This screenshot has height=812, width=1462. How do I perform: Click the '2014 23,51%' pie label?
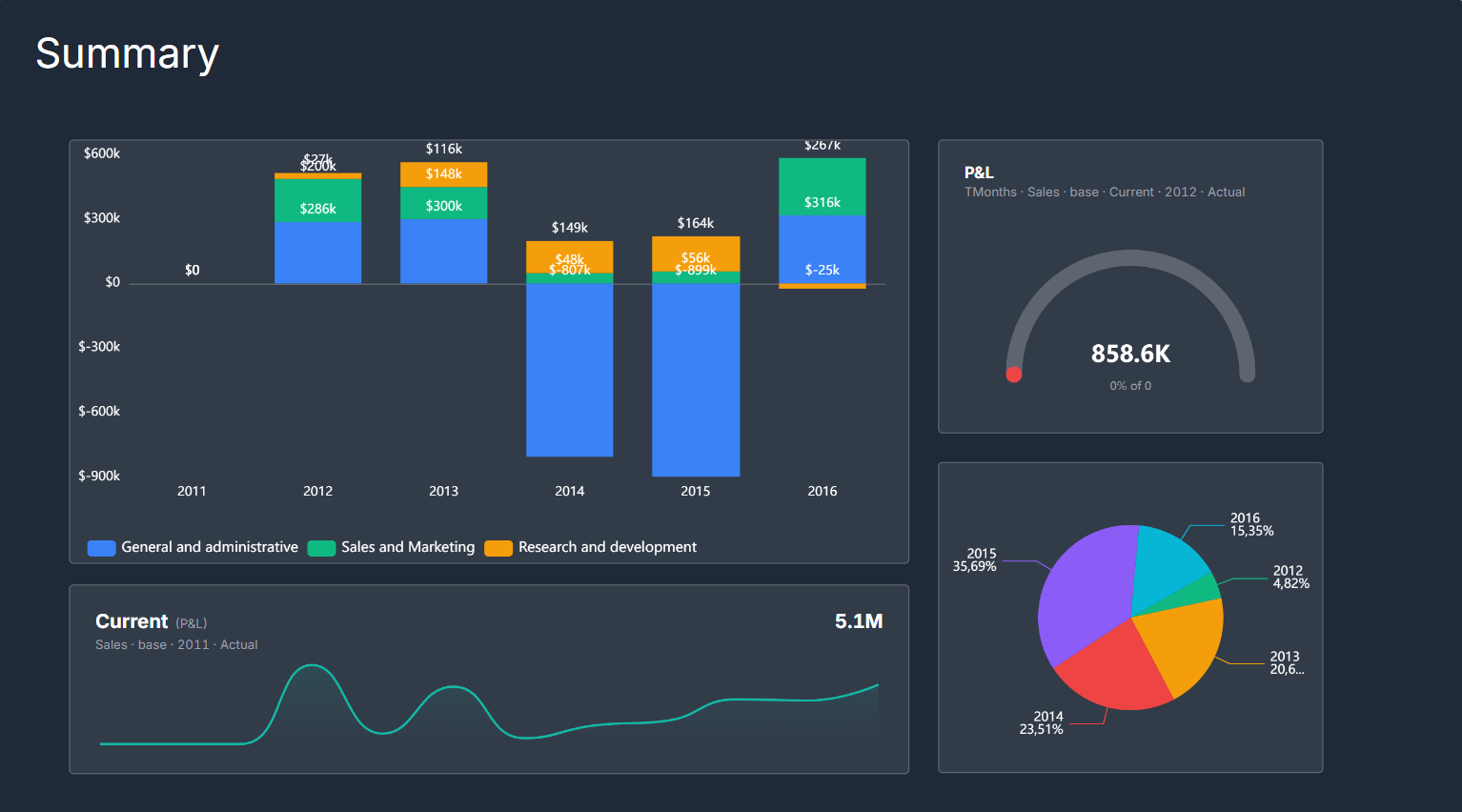pos(1042,722)
